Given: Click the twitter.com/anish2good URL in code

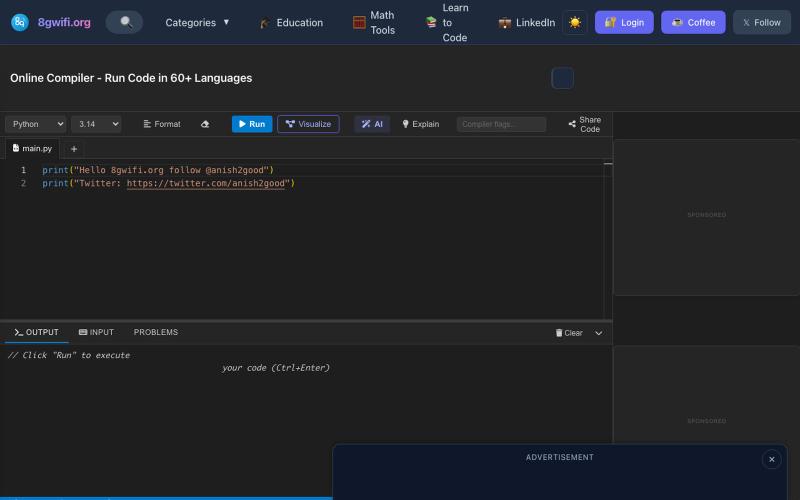Looking at the screenshot, I should (x=206, y=183).
